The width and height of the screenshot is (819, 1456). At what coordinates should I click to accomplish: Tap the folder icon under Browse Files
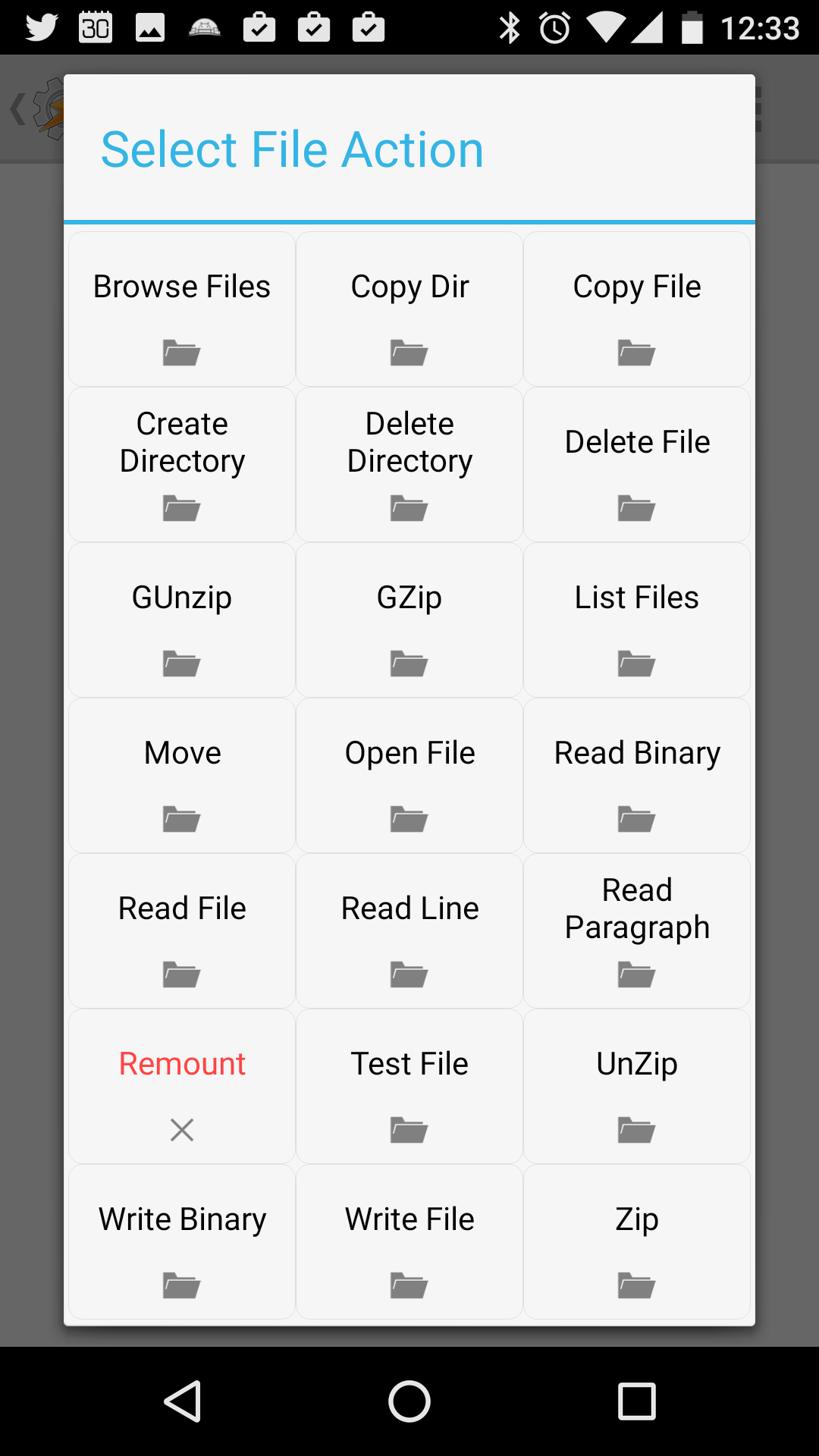click(182, 353)
